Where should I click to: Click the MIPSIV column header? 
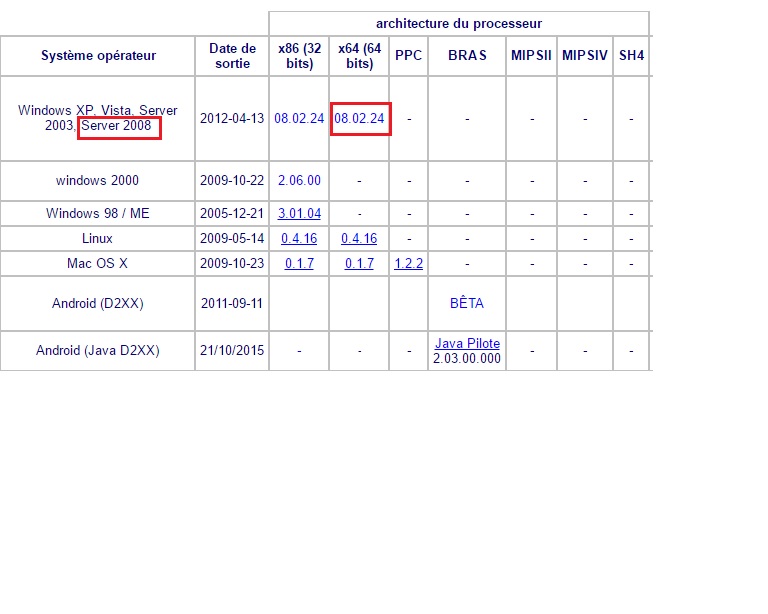(585, 55)
